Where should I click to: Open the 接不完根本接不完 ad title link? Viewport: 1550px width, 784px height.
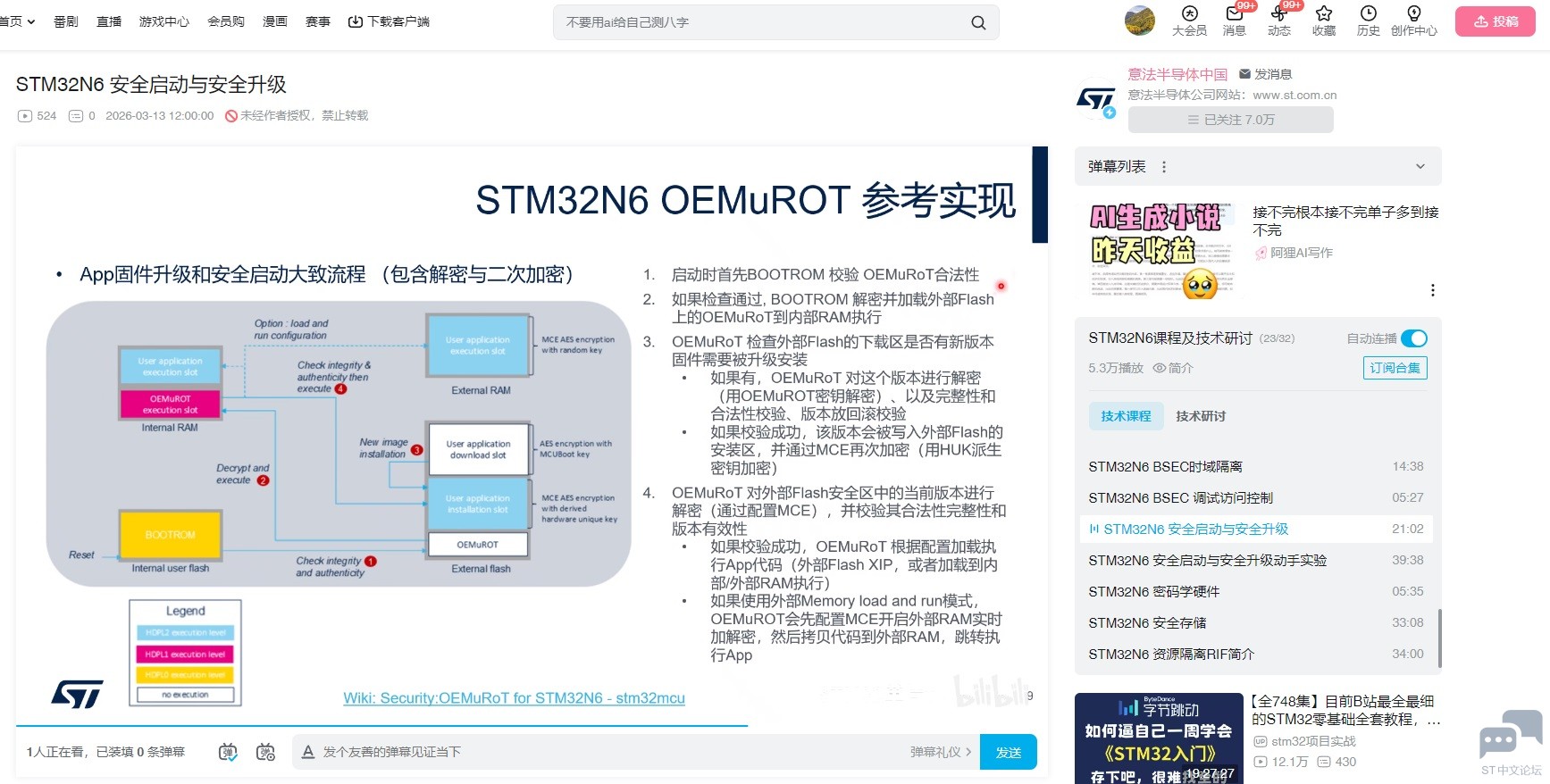pos(1345,221)
